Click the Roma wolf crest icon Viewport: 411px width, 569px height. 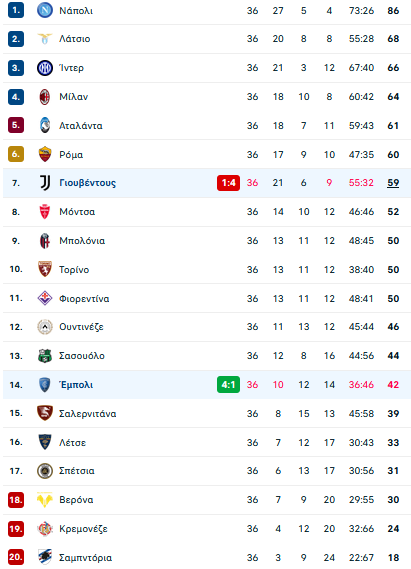[45, 154]
